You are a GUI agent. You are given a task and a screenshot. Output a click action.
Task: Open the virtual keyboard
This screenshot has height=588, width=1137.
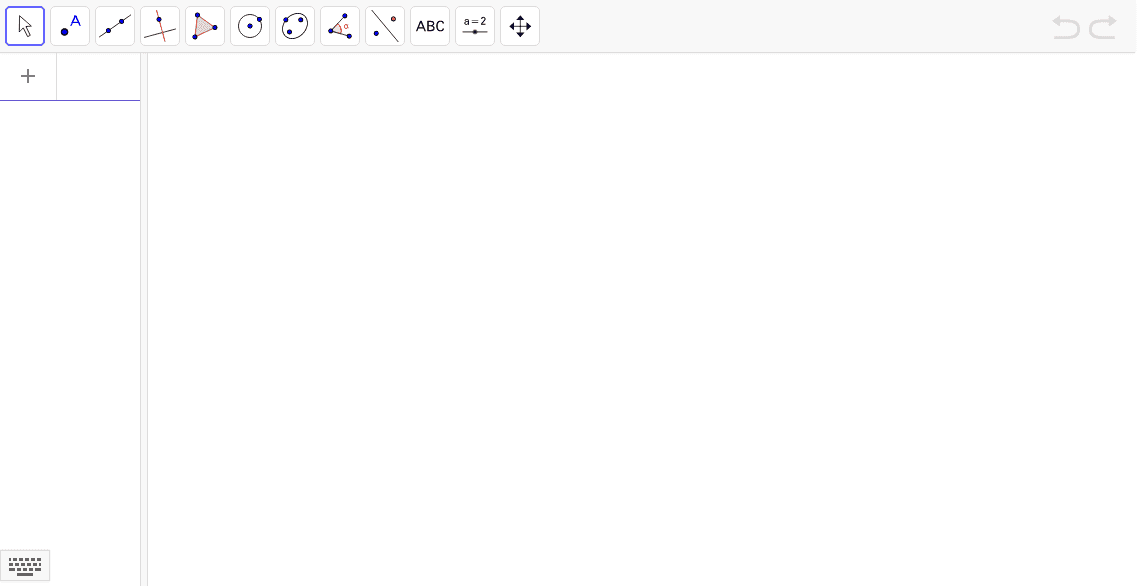tap(25, 566)
